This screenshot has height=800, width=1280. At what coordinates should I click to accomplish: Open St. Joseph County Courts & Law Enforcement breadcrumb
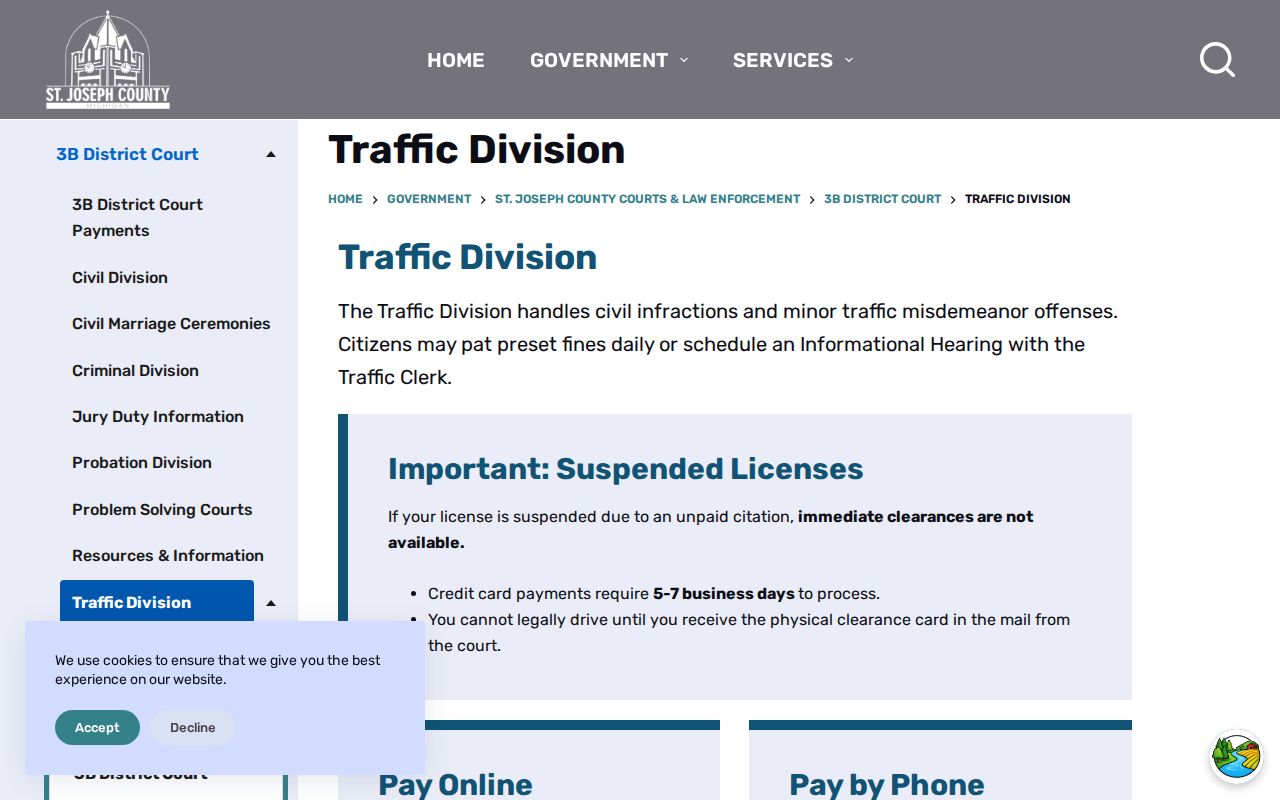[647, 199]
